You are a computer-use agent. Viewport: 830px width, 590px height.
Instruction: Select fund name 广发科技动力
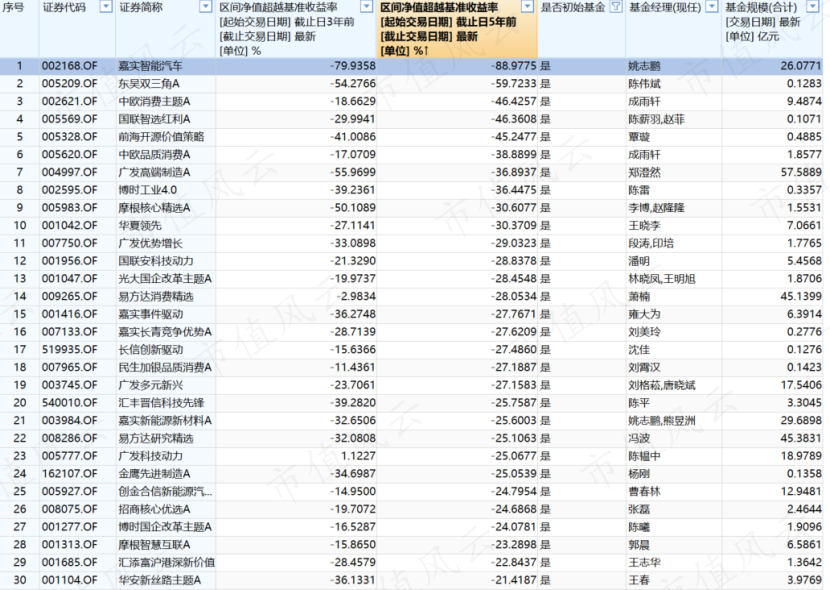click(x=150, y=456)
